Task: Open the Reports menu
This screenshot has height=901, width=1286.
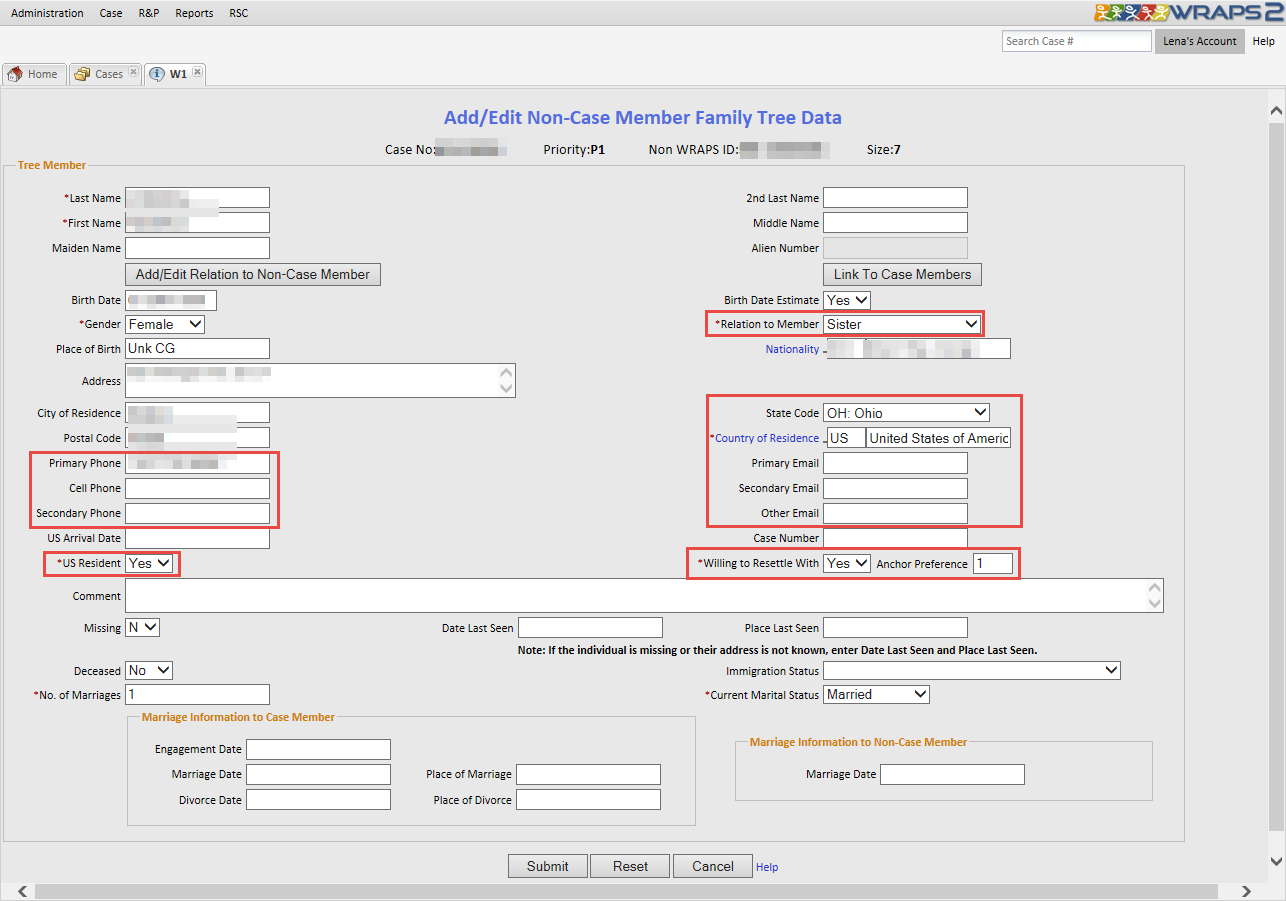Action: pyautogui.click(x=194, y=13)
